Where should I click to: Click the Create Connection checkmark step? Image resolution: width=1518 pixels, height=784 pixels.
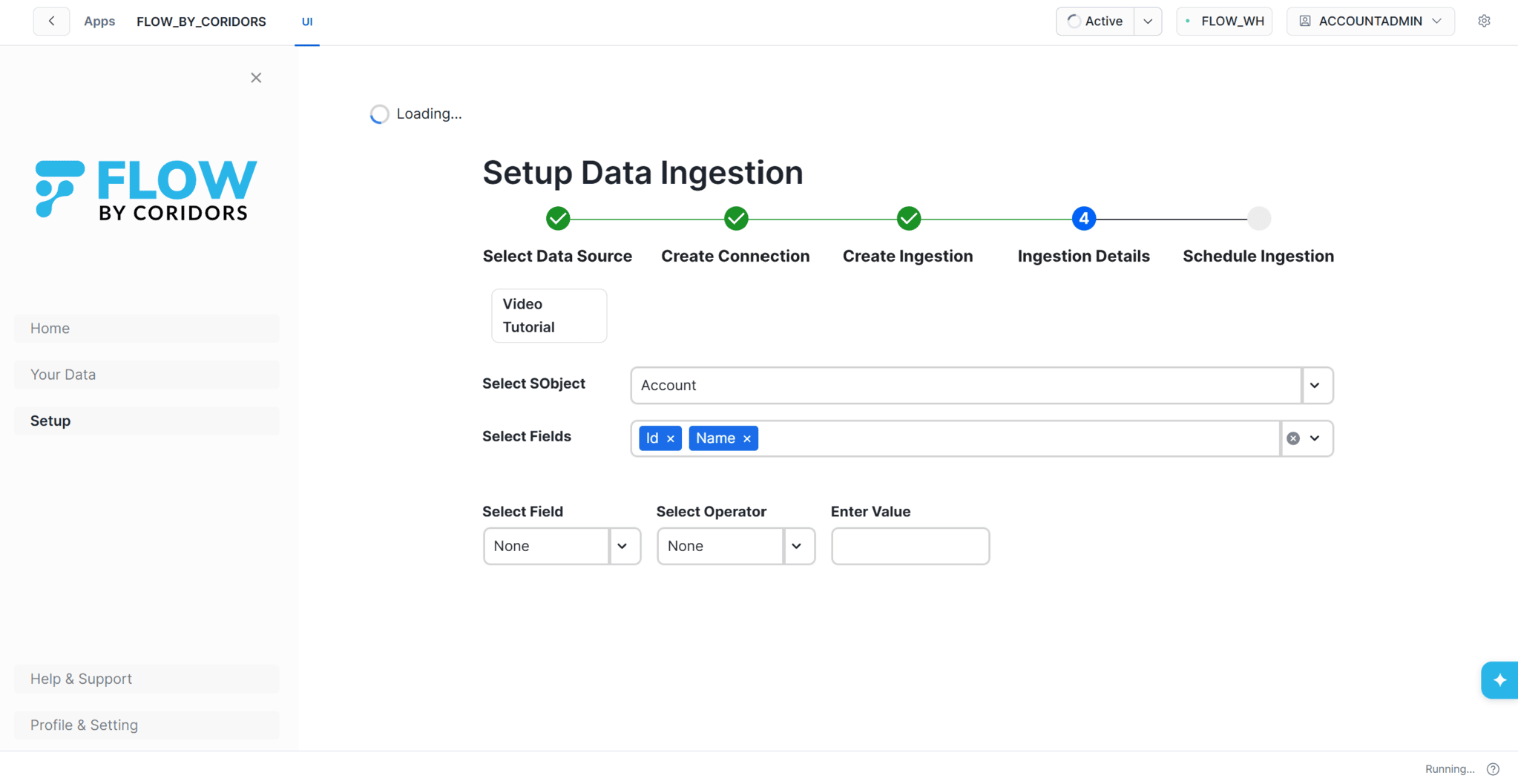736,219
